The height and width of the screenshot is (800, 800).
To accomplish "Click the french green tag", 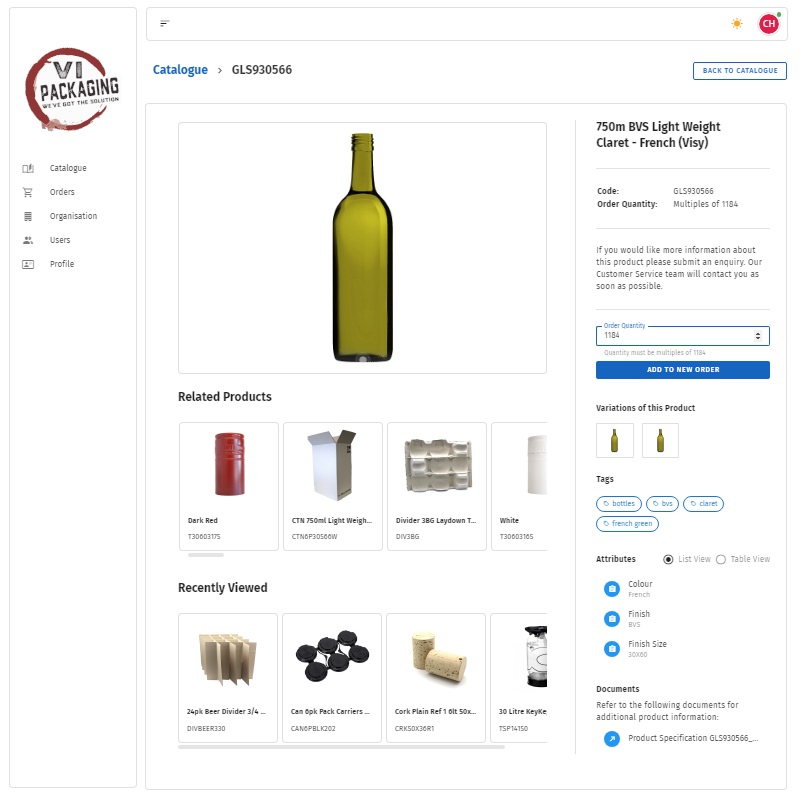I will 627,524.
